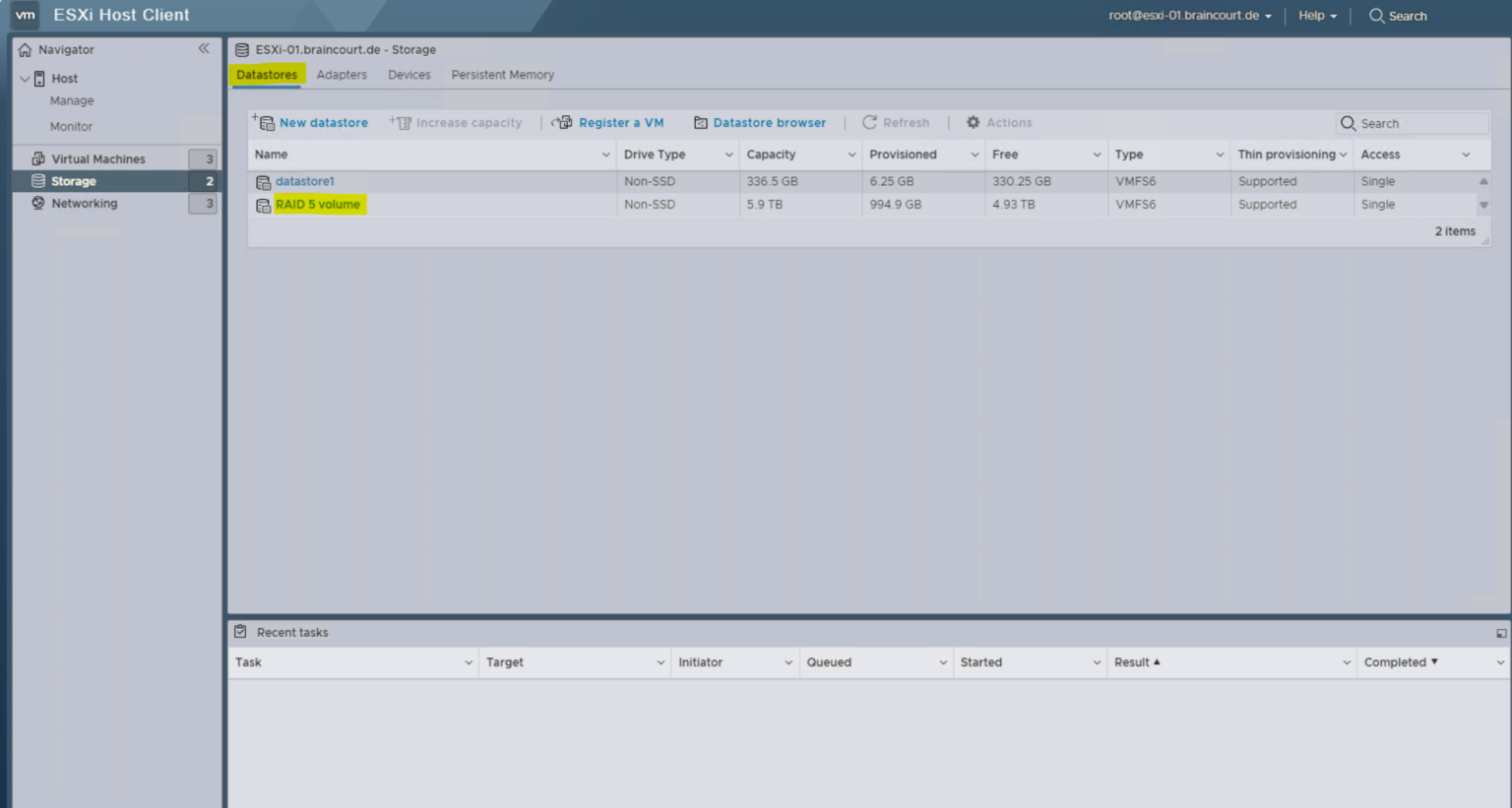Select the RAID 5 volume row
Image resolution: width=1512 pixels, height=808 pixels.
click(318, 204)
